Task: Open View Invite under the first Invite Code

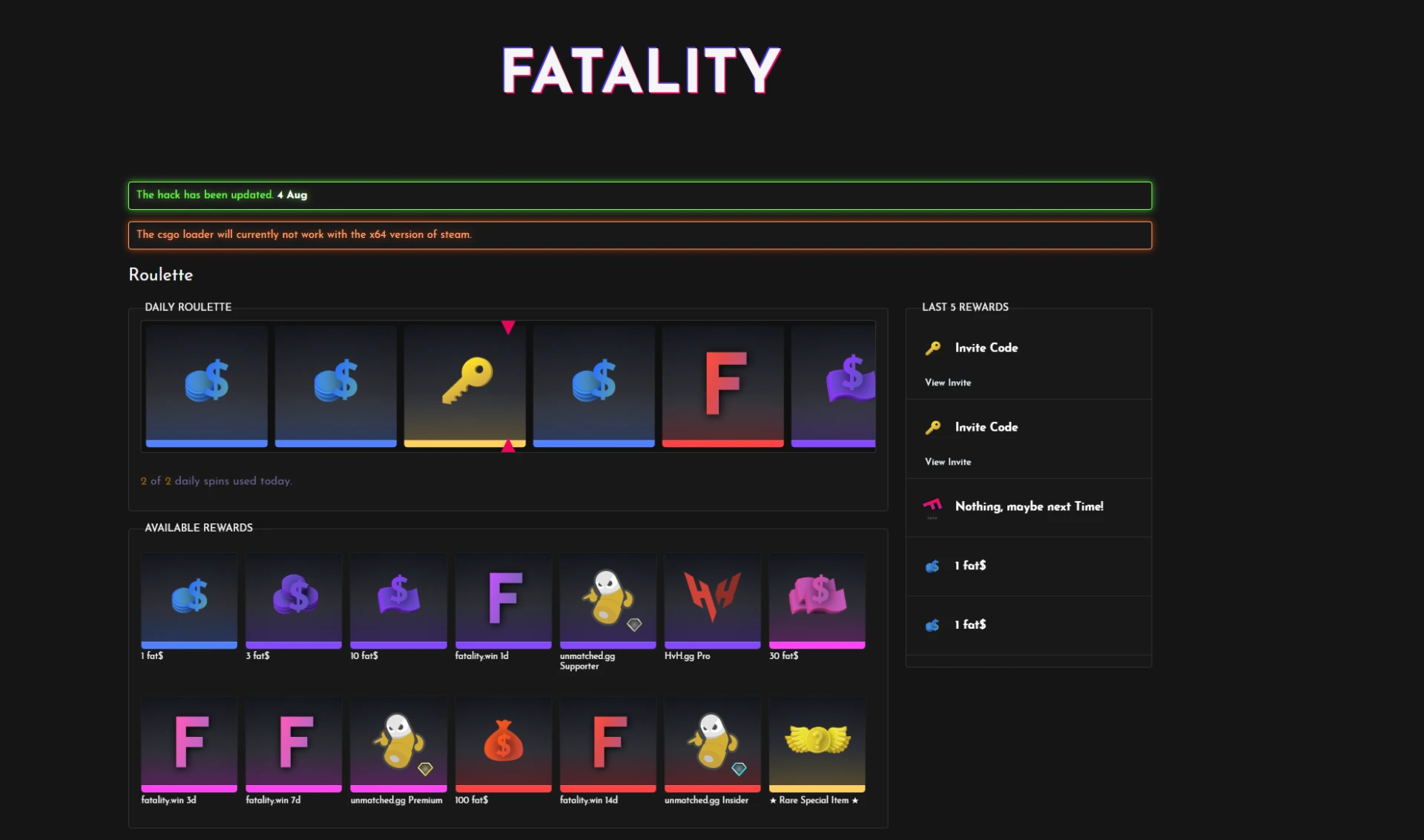Action: 948,383
